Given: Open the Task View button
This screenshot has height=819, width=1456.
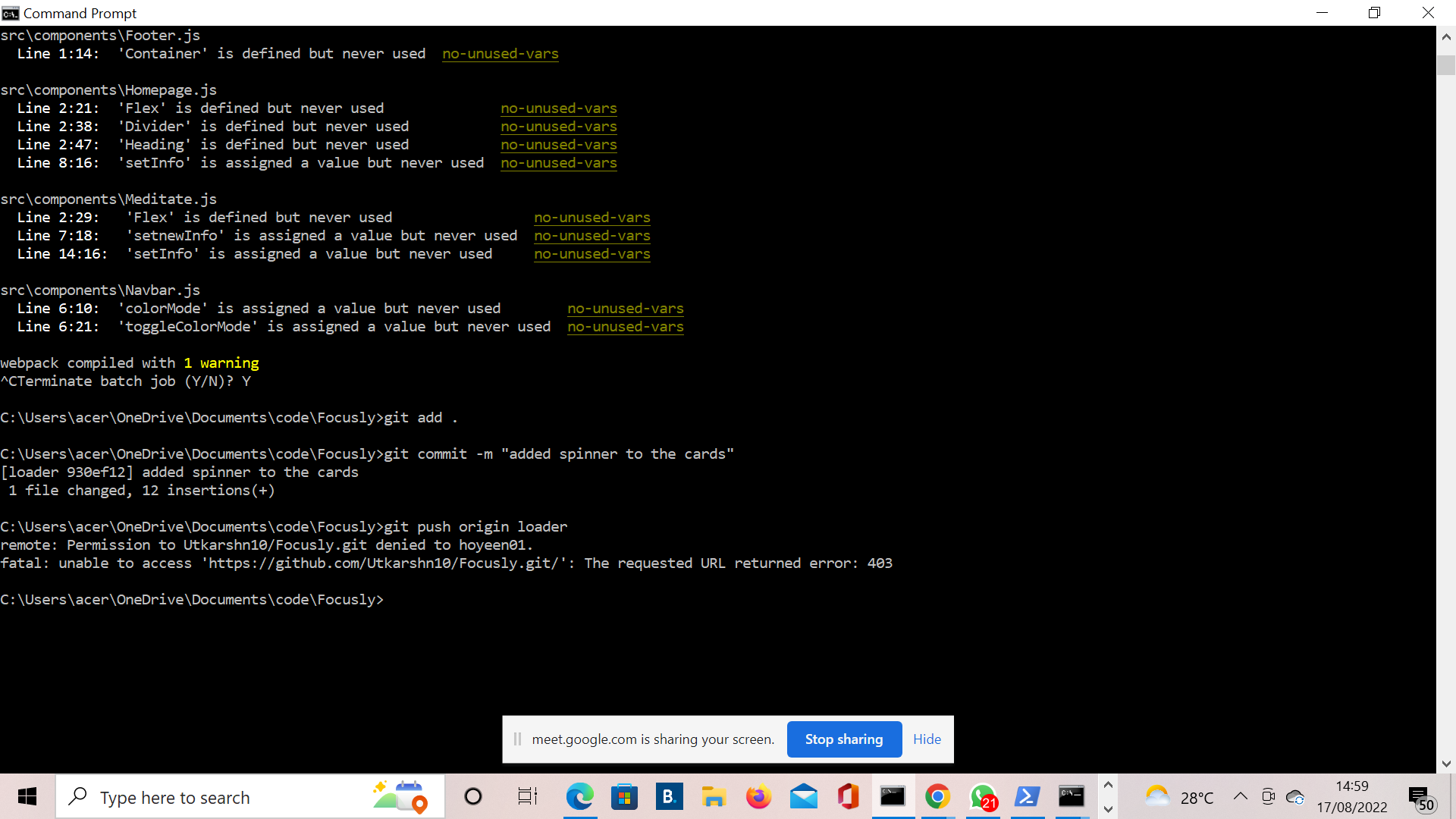Looking at the screenshot, I should click(x=527, y=797).
